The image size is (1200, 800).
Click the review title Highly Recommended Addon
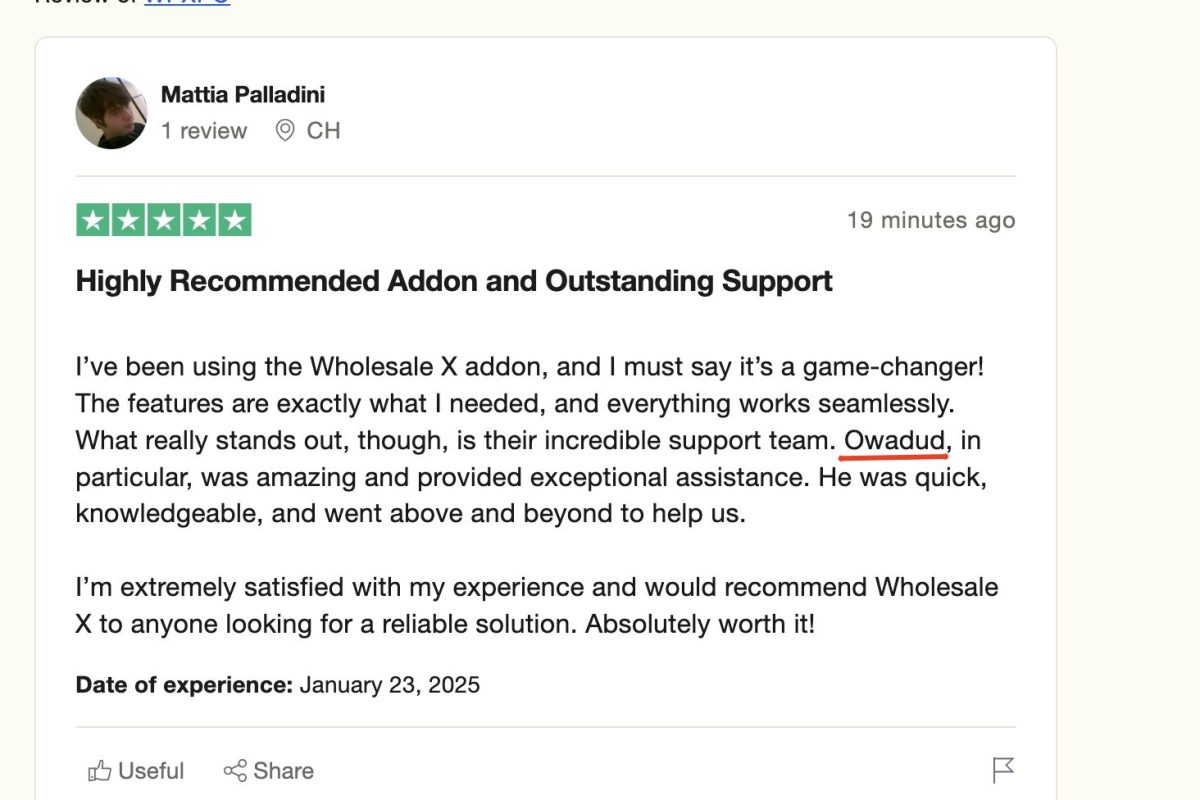coord(452,281)
